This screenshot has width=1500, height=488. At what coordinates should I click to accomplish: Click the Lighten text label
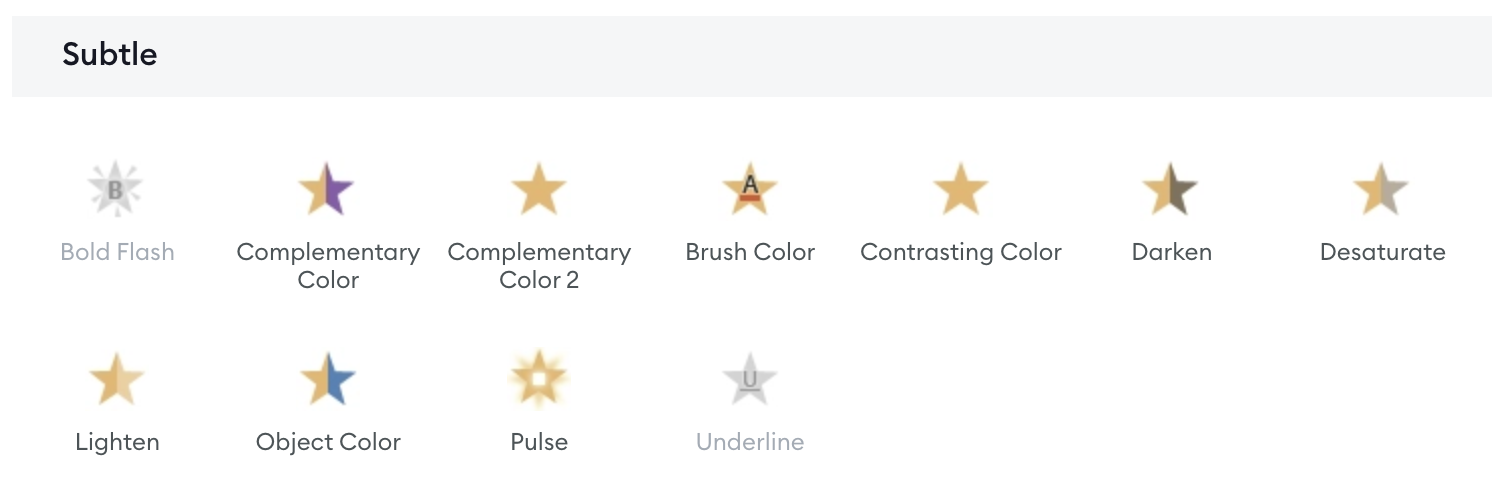point(117,442)
